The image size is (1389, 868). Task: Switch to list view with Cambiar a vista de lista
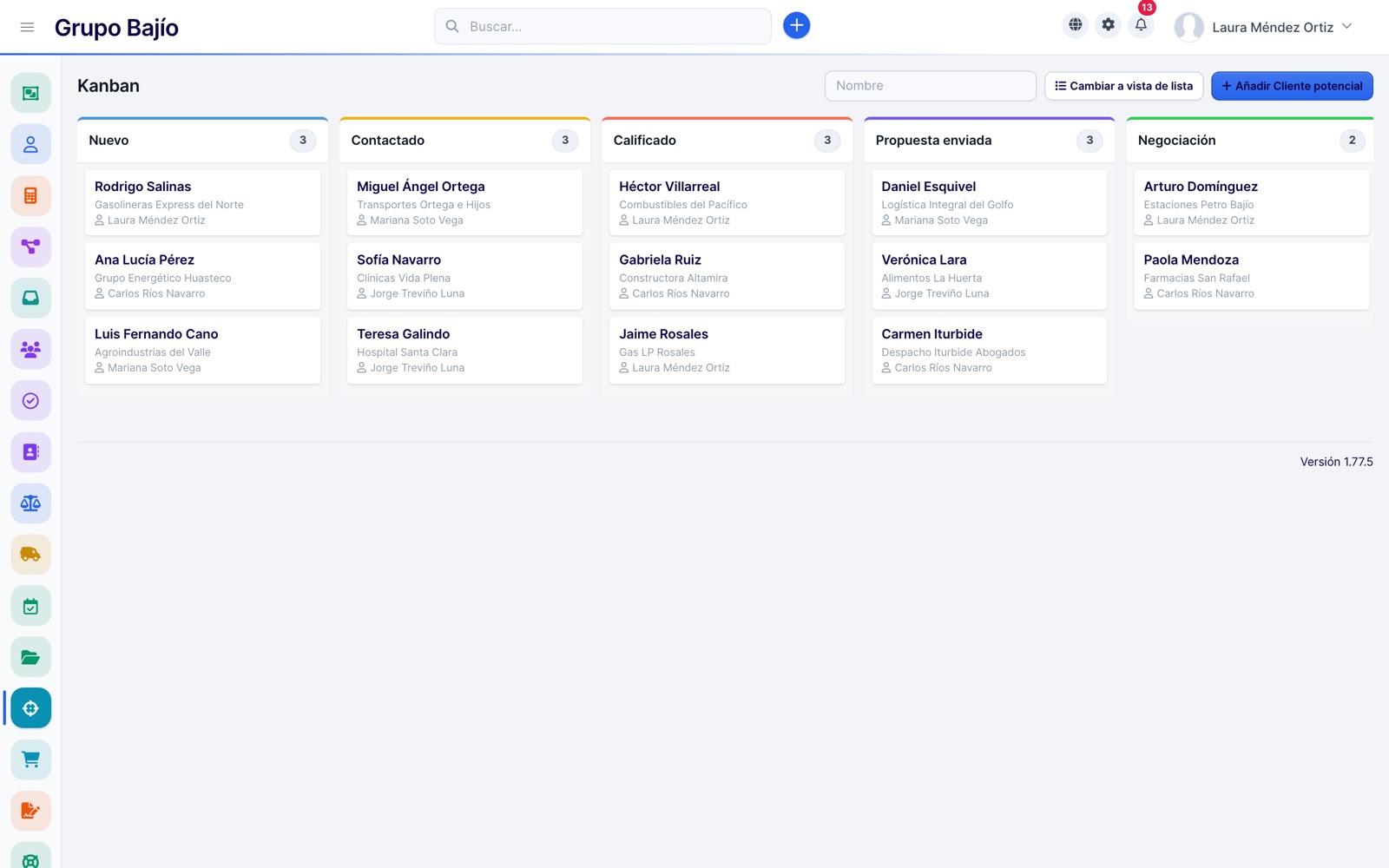click(x=1123, y=86)
